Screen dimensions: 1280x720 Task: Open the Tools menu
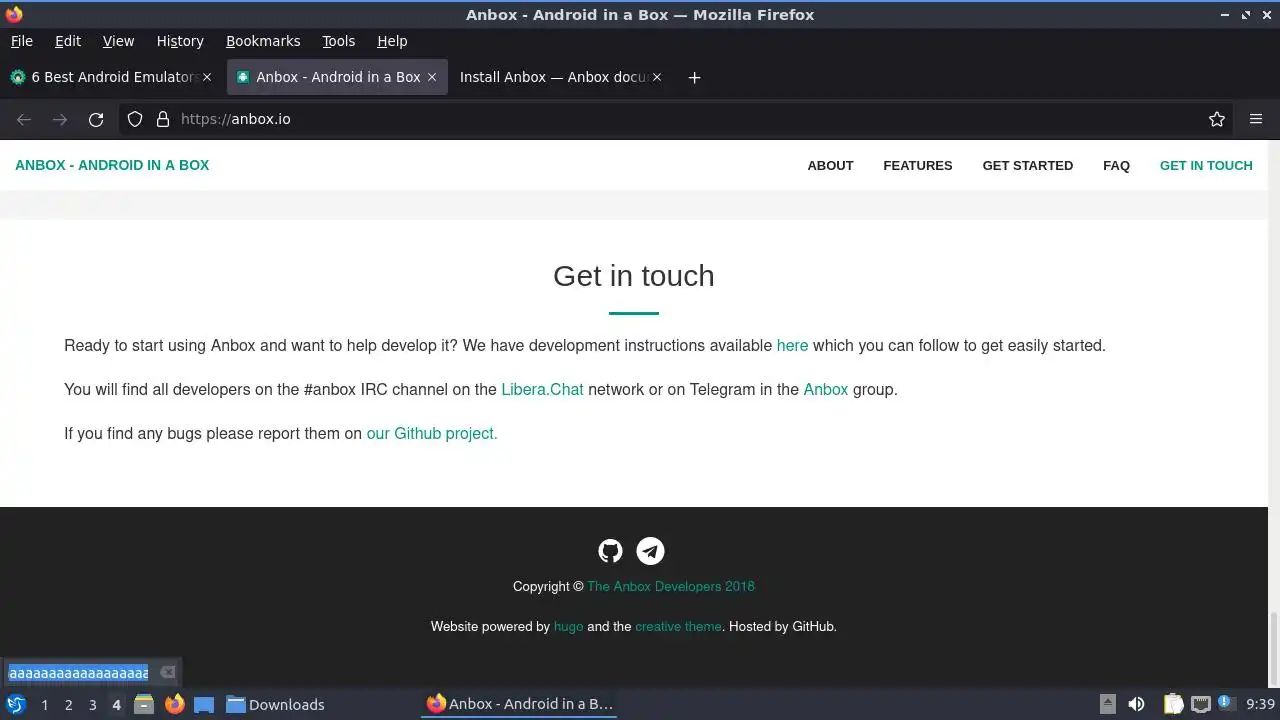pos(338,41)
